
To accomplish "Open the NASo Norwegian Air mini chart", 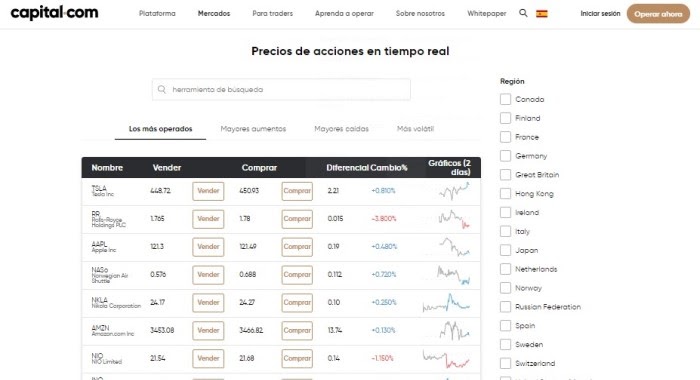I will click(x=453, y=275).
